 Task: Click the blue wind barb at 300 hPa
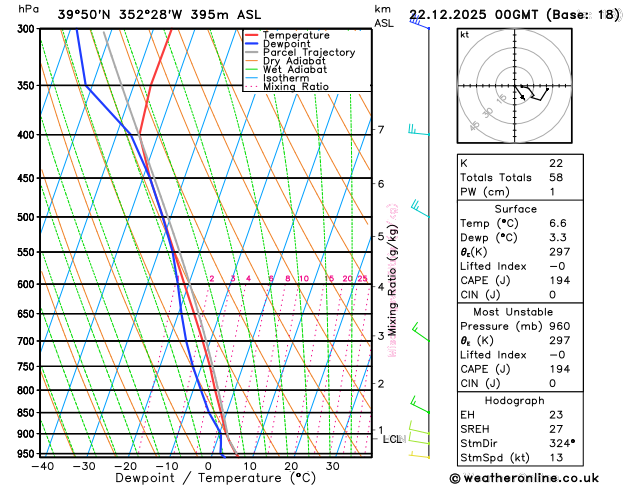tap(419, 21)
